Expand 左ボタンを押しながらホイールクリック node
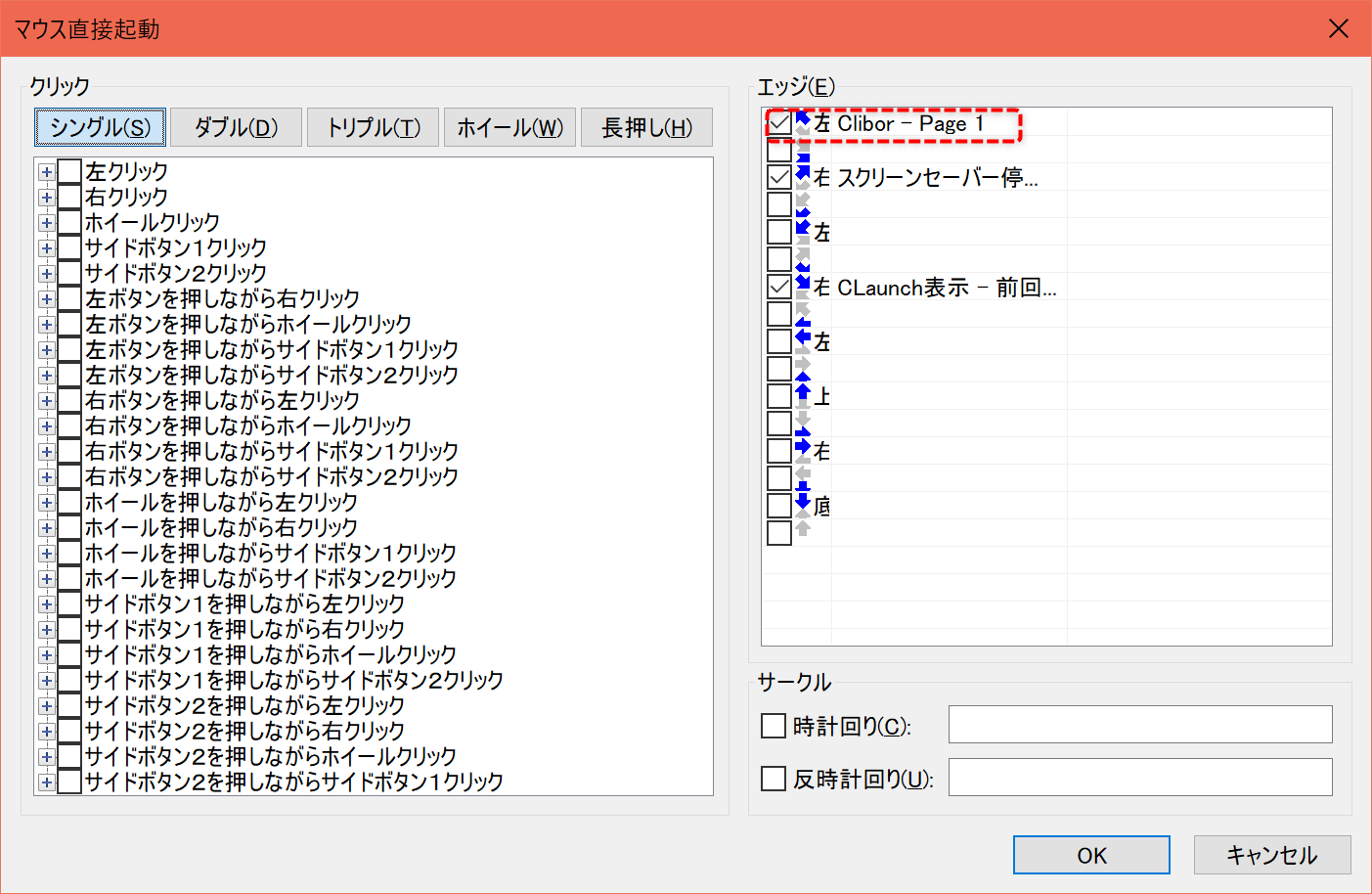The width and height of the screenshot is (1372, 894). click(46, 325)
